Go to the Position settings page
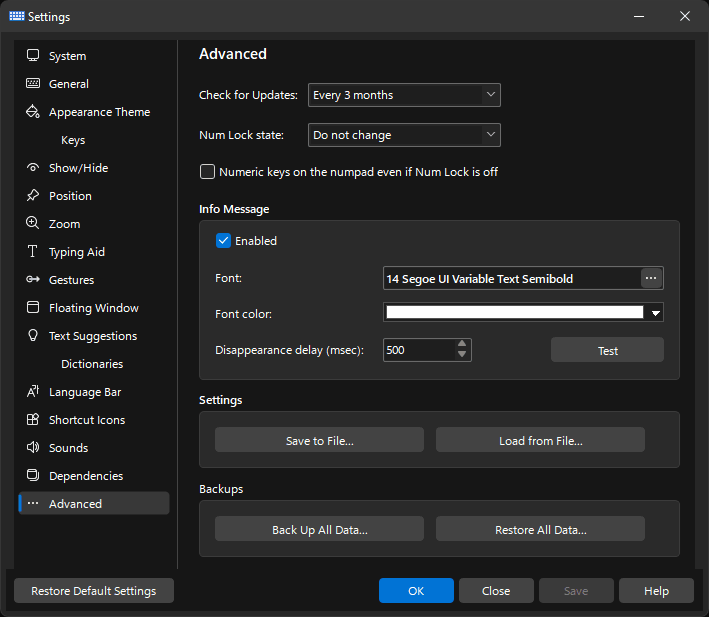Screen dimensions: 709x617 (x=94, y=196)
